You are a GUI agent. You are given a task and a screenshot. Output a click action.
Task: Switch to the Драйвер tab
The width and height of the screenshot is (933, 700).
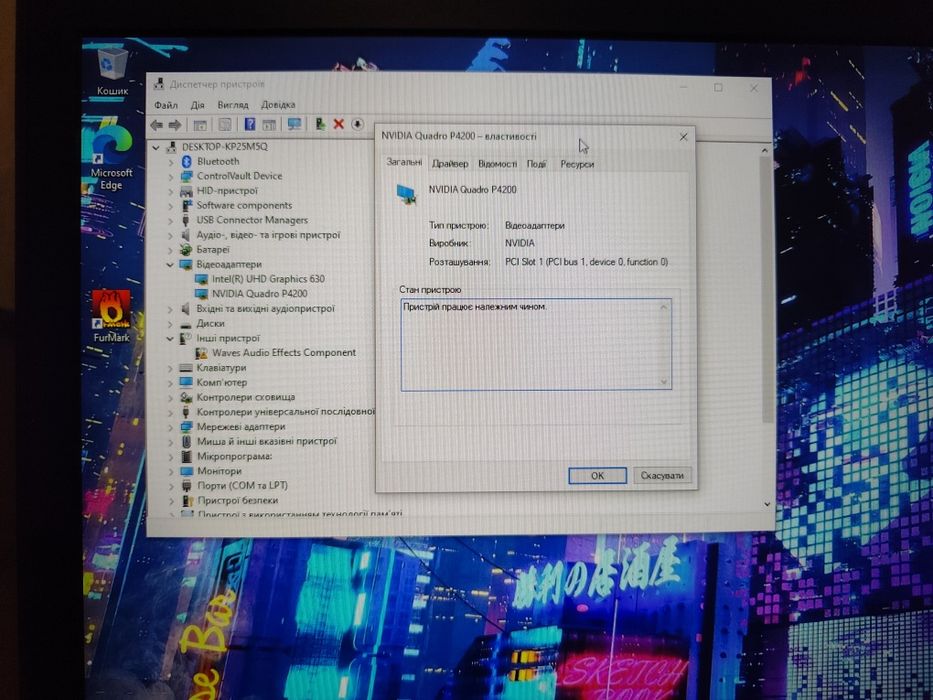[450, 164]
